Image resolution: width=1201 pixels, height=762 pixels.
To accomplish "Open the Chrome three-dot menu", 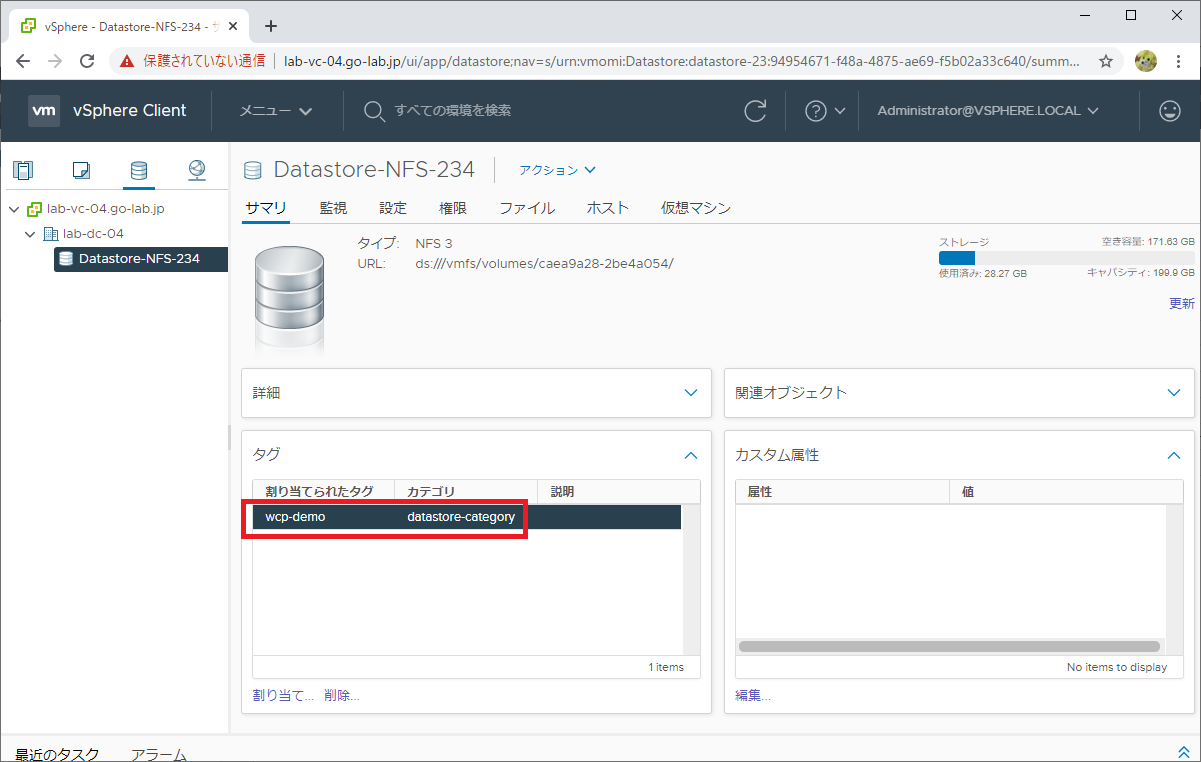I will (1180, 61).
